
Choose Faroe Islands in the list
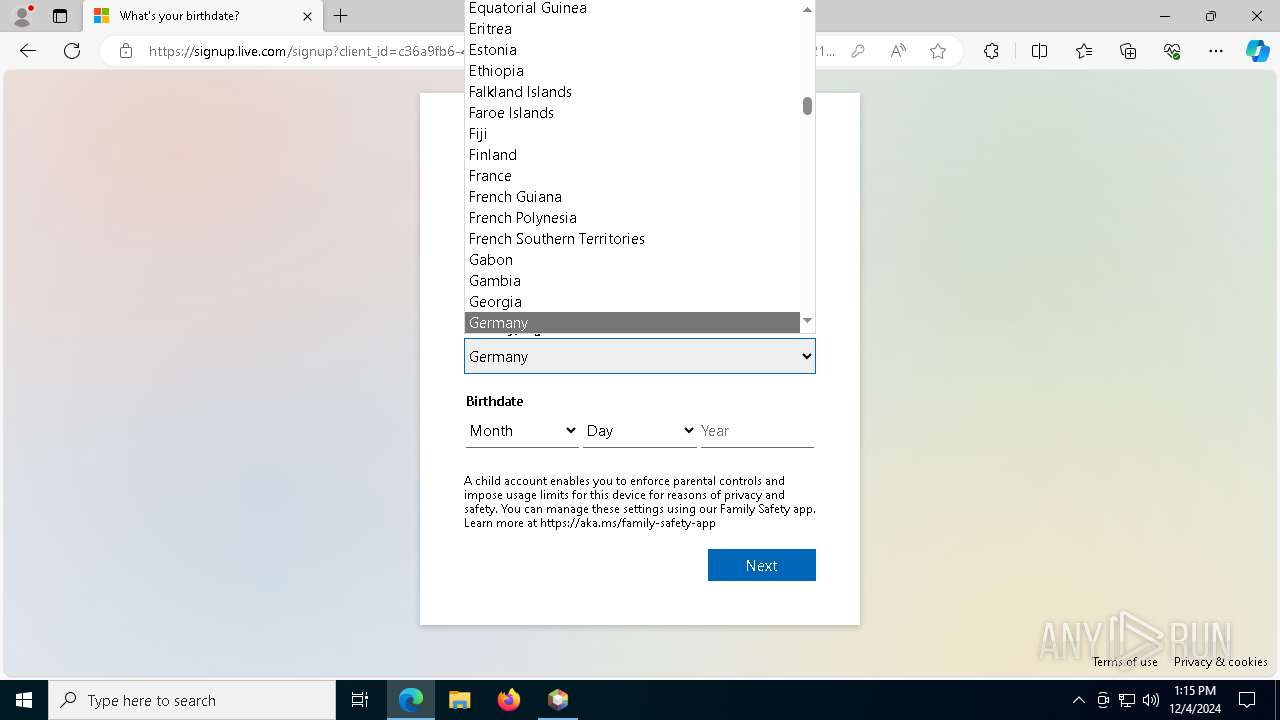[632, 113]
